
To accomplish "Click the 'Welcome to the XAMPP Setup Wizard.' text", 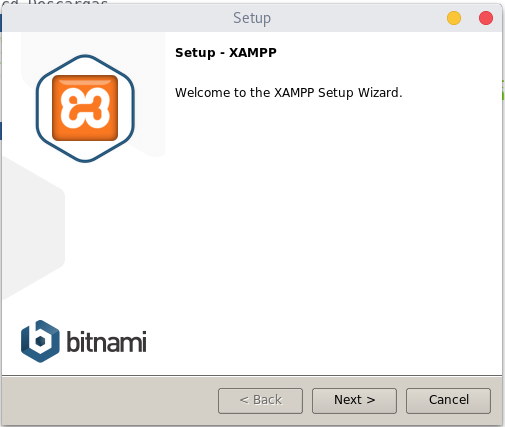I will coord(289,93).
